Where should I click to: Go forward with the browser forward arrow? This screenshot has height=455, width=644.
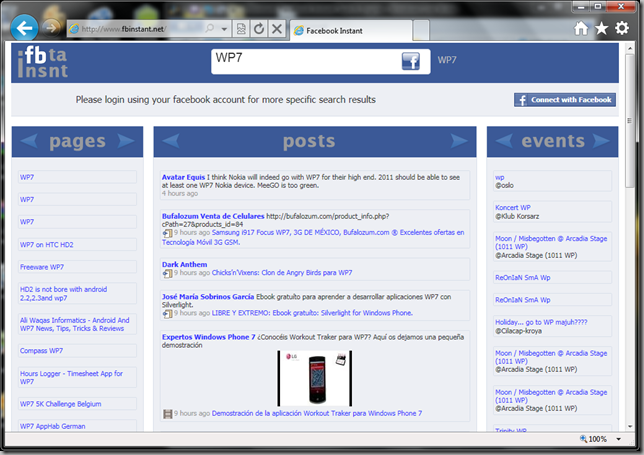(51, 28)
